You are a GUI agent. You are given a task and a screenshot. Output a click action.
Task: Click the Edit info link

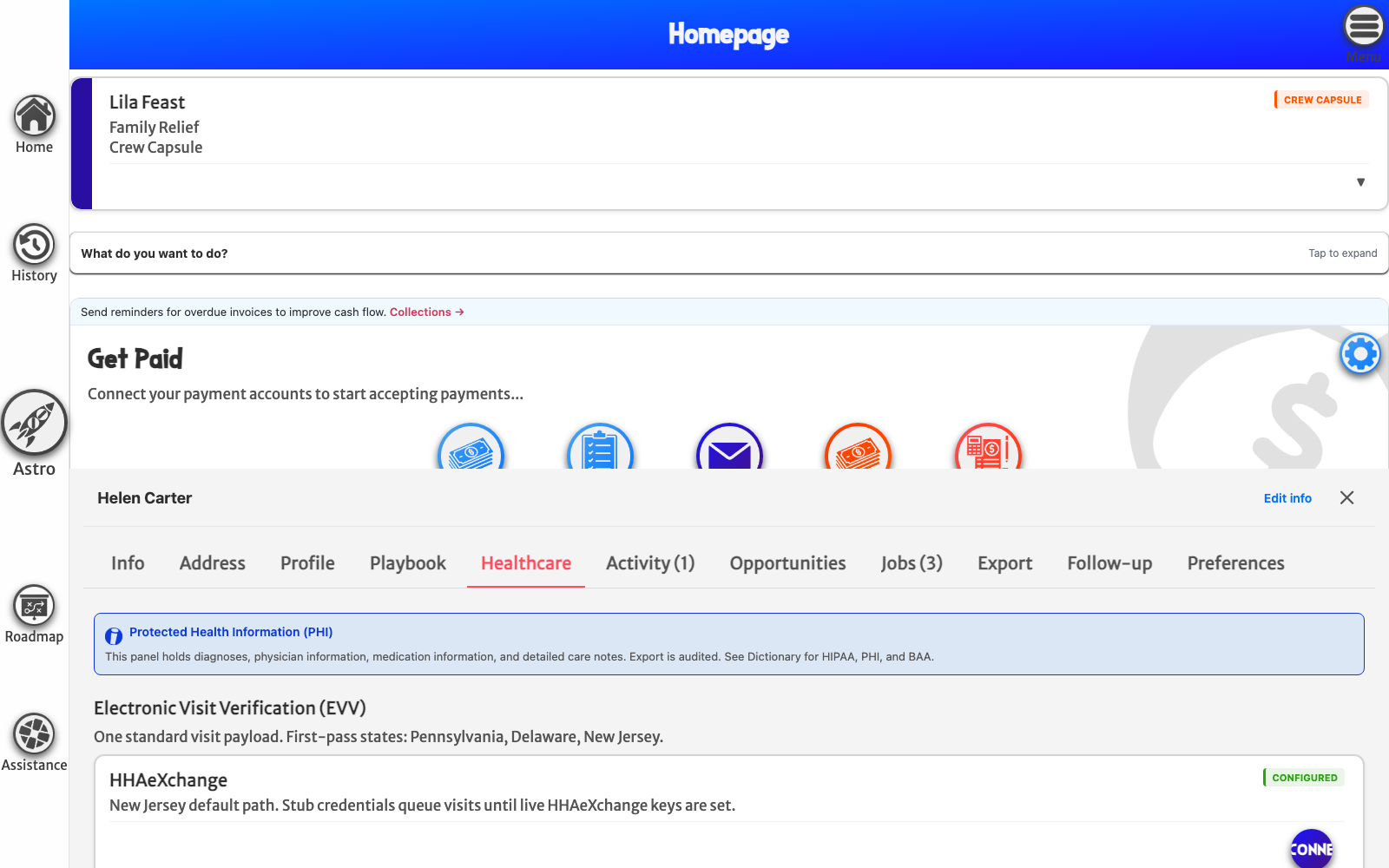click(x=1287, y=498)
